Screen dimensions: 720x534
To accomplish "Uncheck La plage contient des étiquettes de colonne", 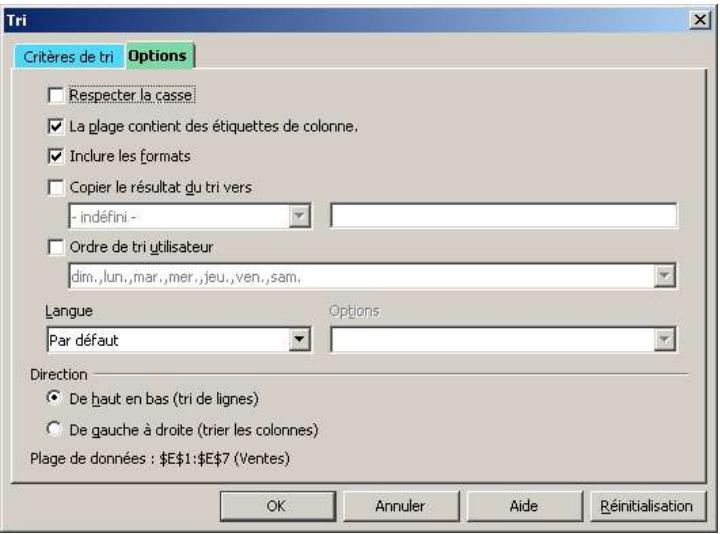I will (56, 126).
